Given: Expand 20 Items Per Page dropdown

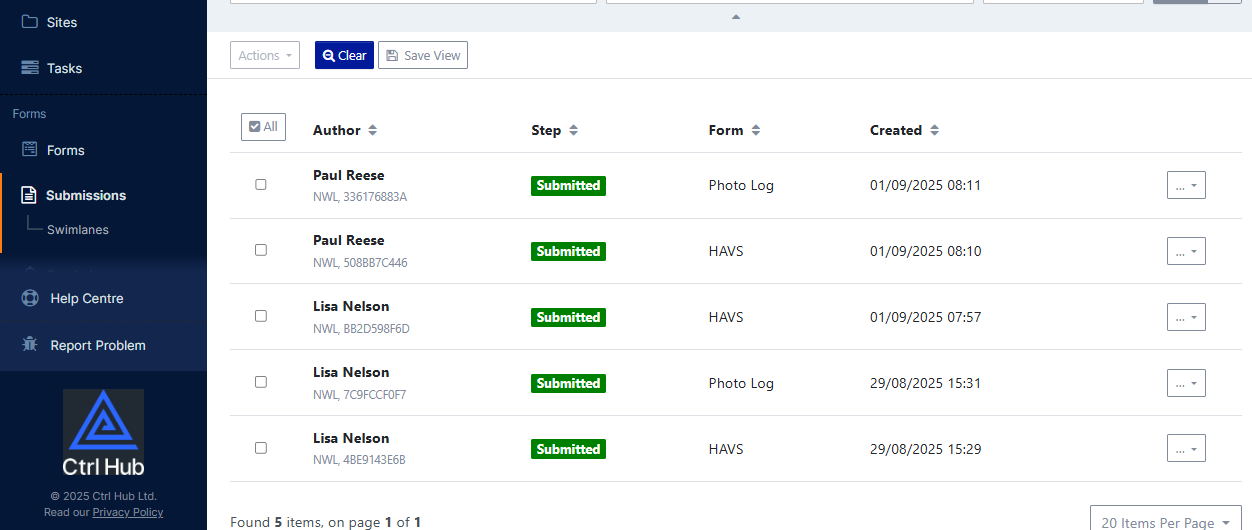Looking at the screenshot, I should pos(1165,520).
